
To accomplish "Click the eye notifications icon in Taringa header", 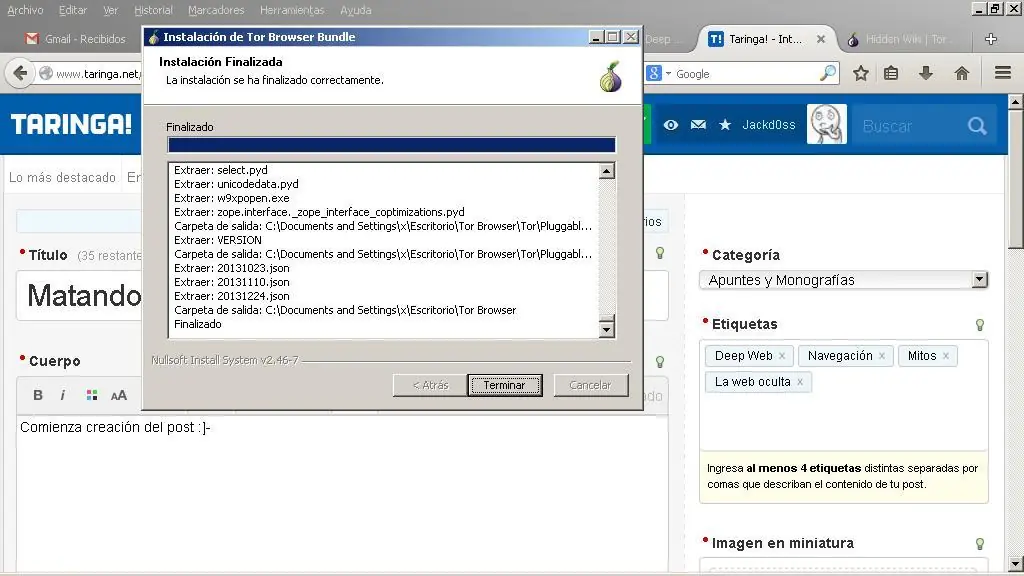I will [x=671, y=125].
